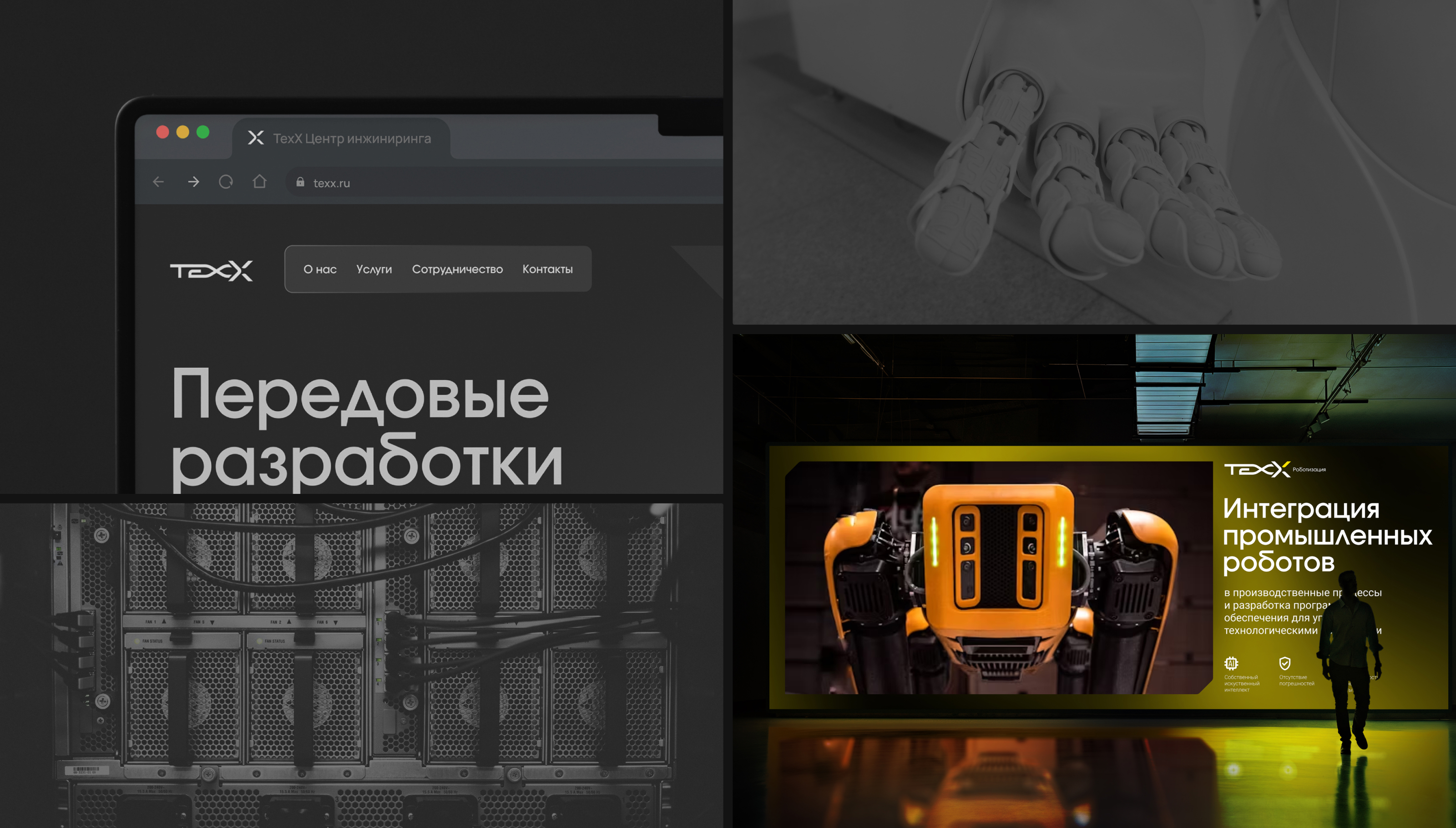
Task: Click the shield checkmark icon on billboard
Action: [1285, 663]
